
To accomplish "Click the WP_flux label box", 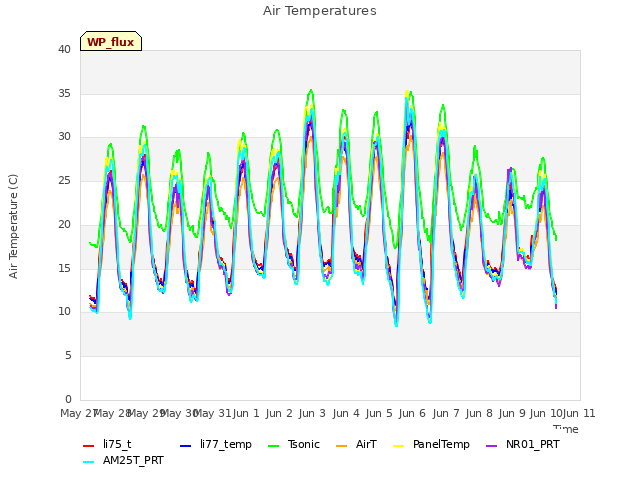I will click(111, 41).
